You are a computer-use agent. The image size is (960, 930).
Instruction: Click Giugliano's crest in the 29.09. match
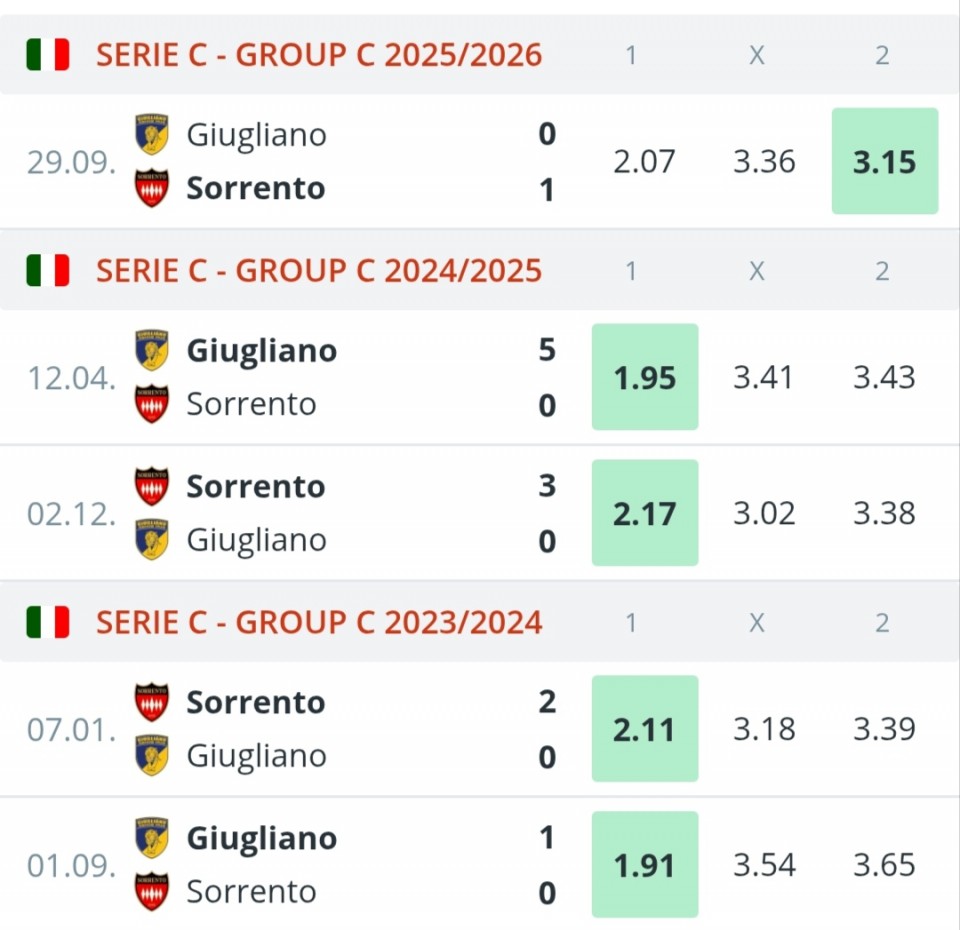[152, 134]
